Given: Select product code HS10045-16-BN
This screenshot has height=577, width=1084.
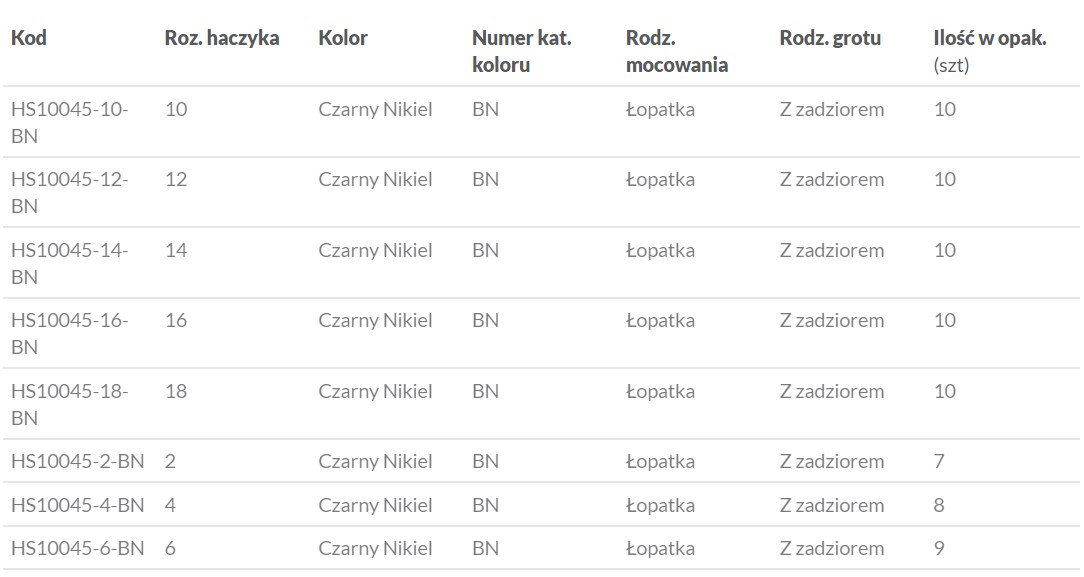Looking at the screenshot, I should 70,333.
